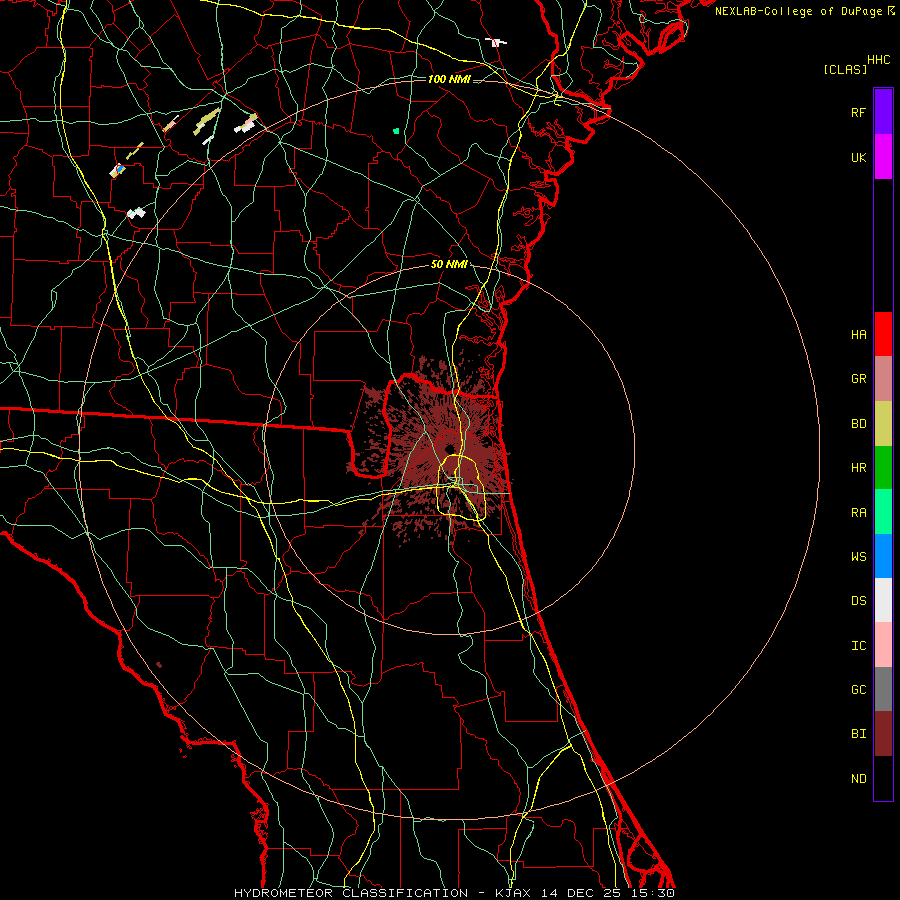Click the BI dark red legend swatch
The image size is (900, 900).
pyautogui.click(x=883, y=734)
